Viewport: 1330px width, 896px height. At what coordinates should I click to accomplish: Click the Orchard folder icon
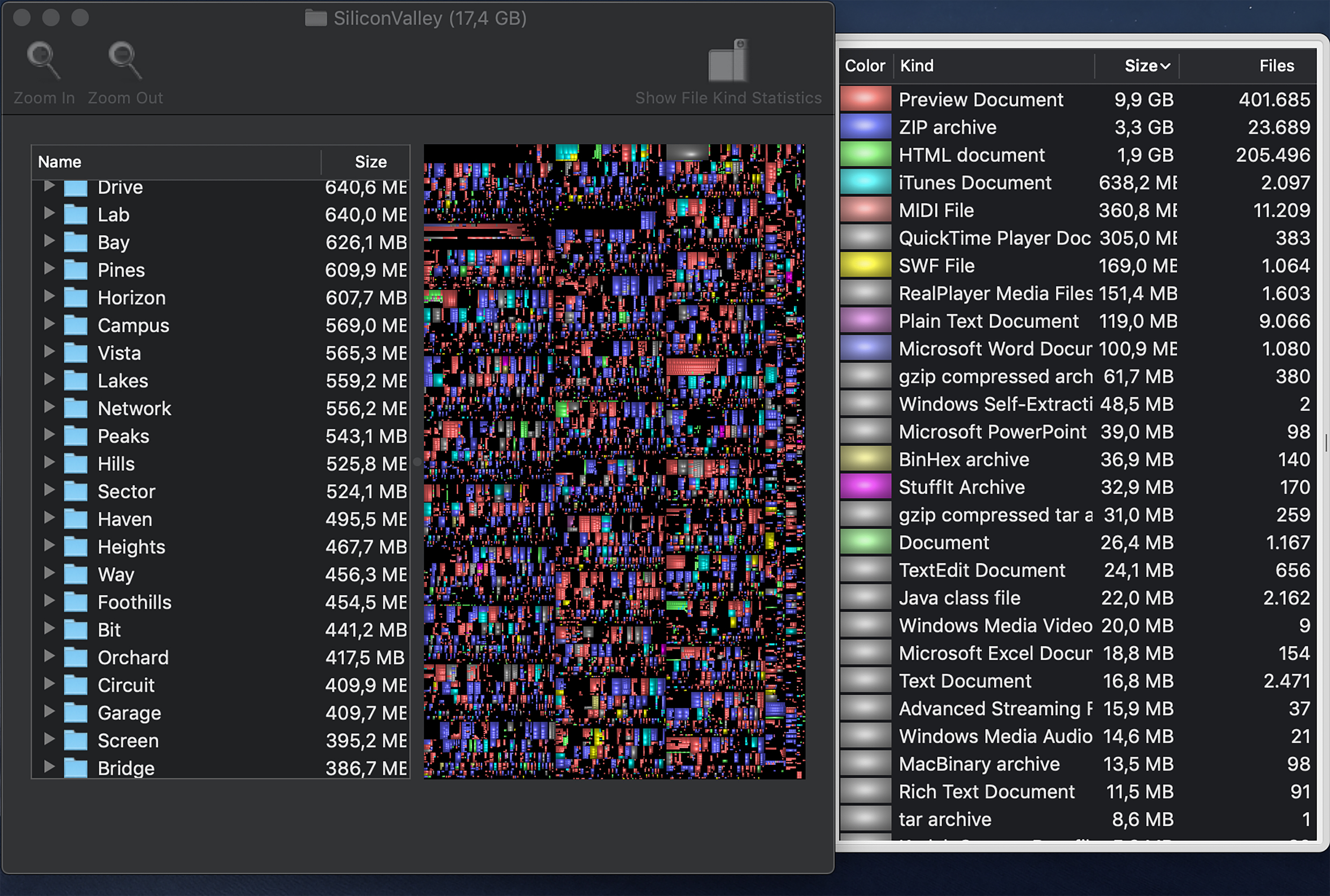[x=76, y=658]
